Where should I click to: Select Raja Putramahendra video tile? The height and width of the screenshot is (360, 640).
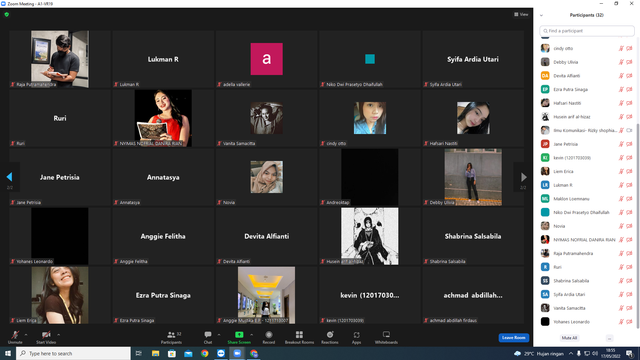(60, 59)
